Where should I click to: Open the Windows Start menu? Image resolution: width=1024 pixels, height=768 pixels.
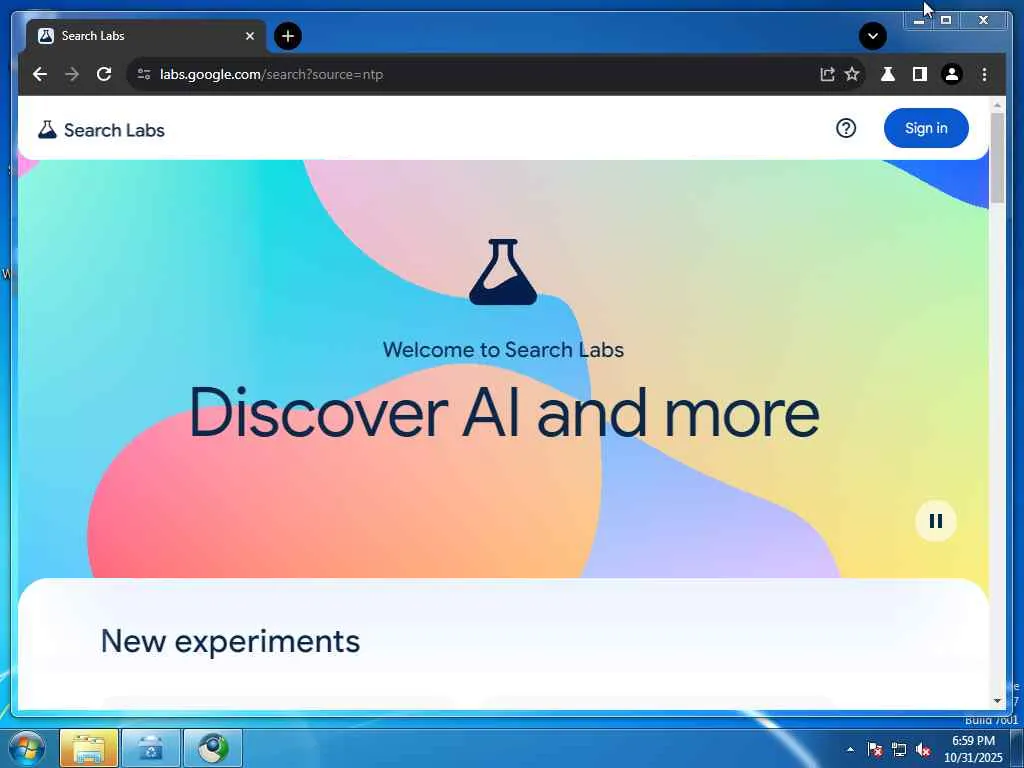tap(26, 748)
